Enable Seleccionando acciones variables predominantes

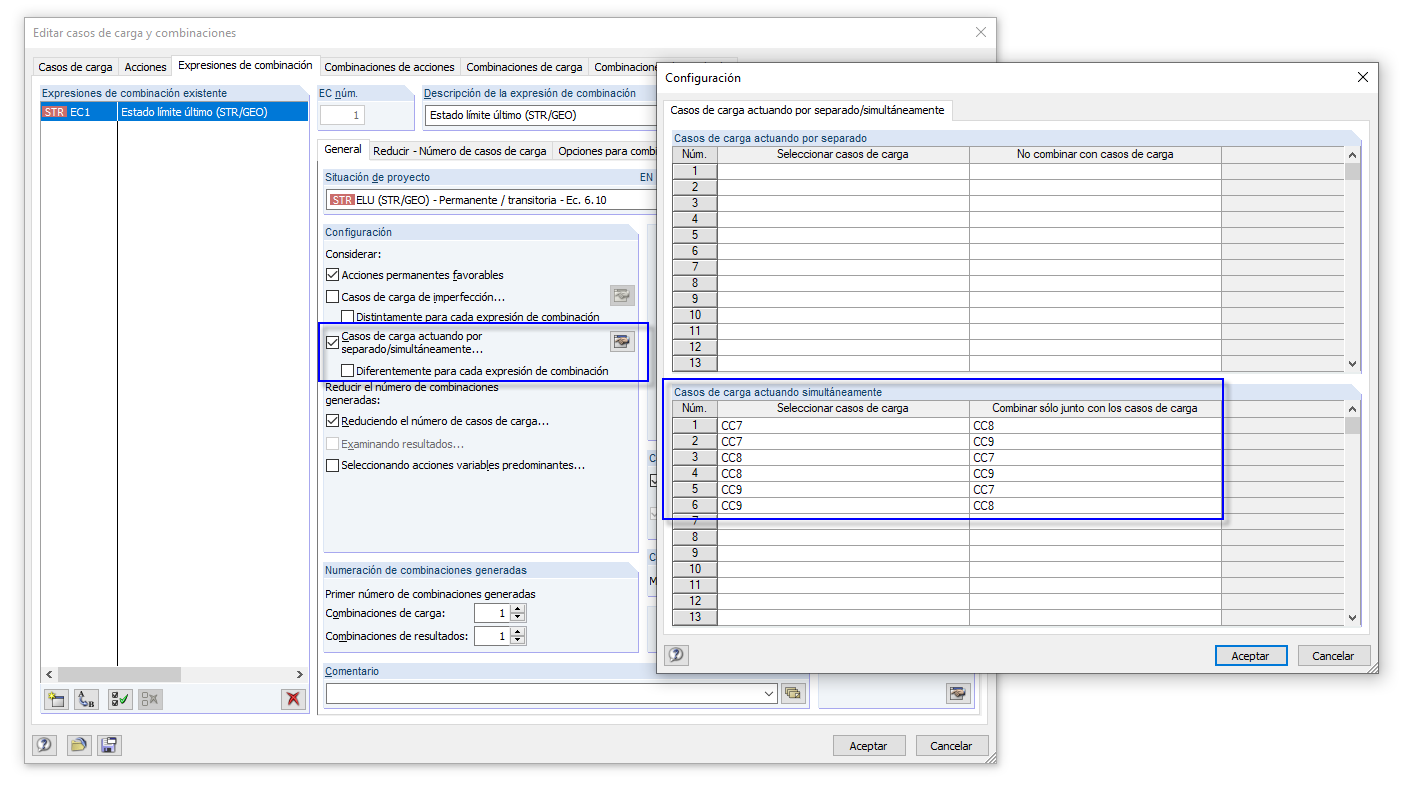(x=333, y=466)
